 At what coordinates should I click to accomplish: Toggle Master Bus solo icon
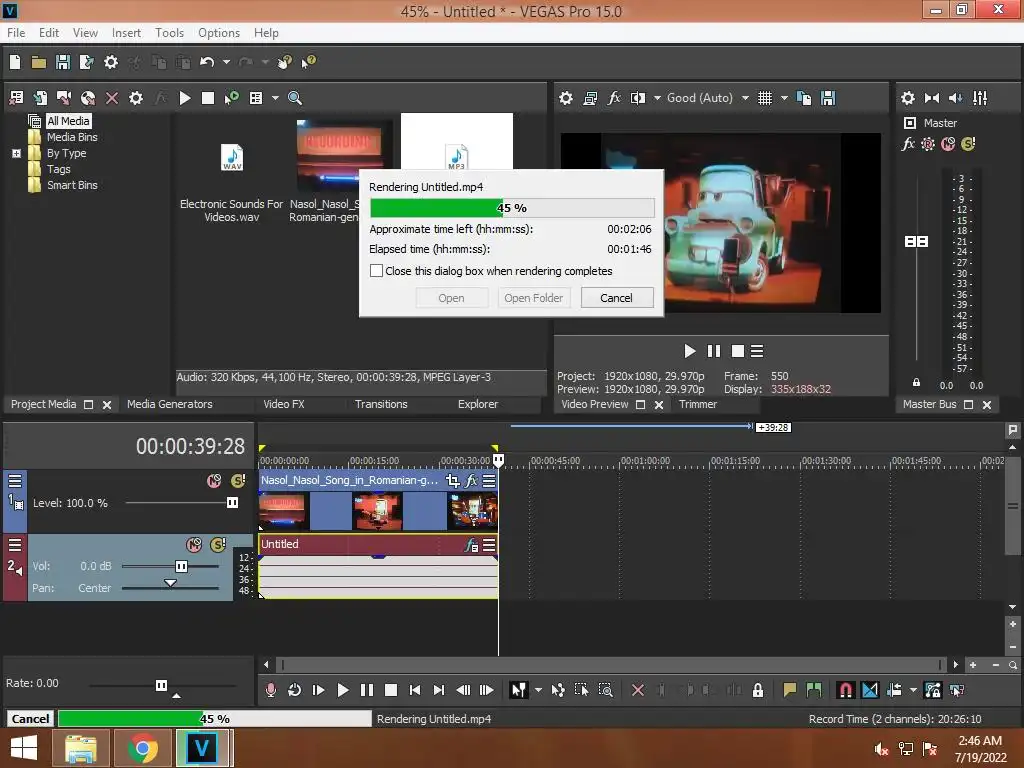(x=968, y=144)
